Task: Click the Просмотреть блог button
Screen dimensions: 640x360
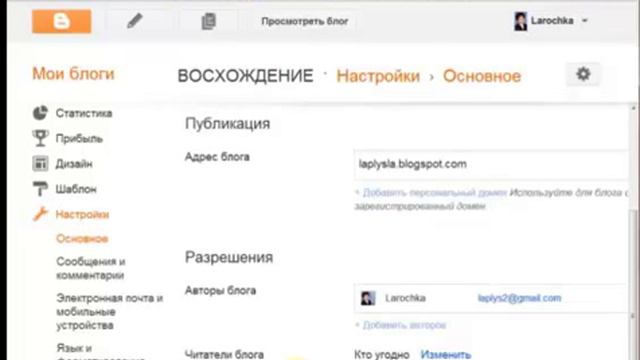Action: 304,21
